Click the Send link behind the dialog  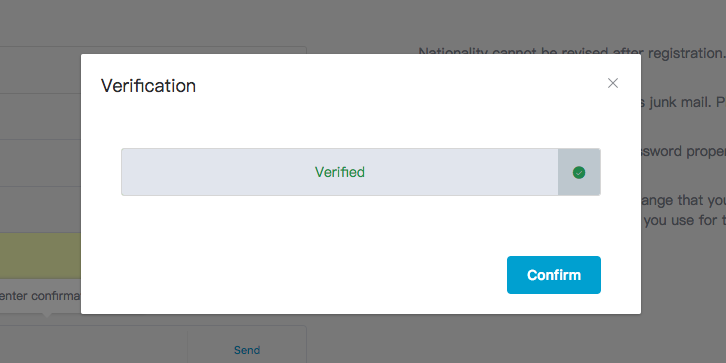(247, 350)
